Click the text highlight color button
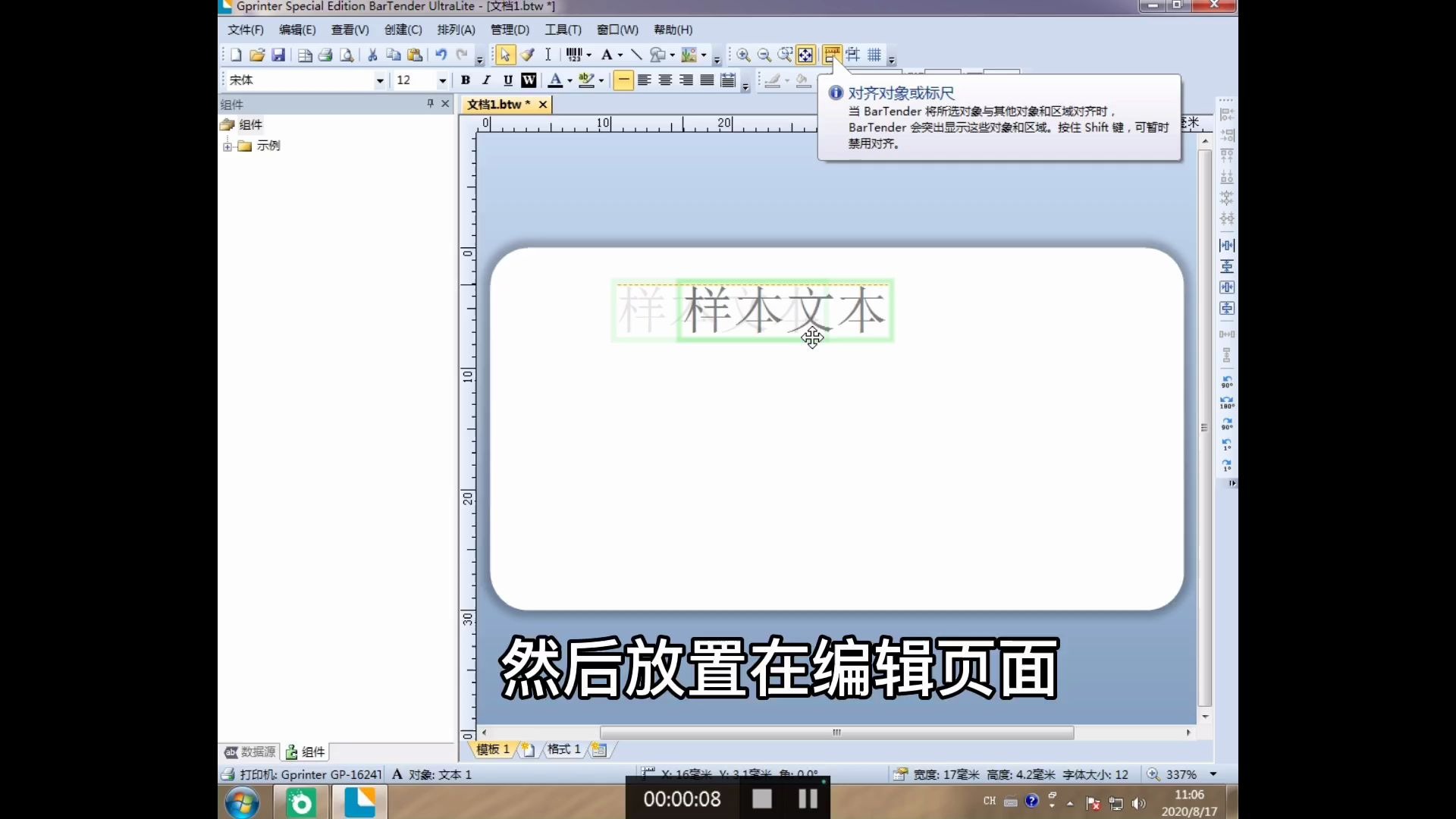The height and width of the screenshot is (819, 1456). 586,80
